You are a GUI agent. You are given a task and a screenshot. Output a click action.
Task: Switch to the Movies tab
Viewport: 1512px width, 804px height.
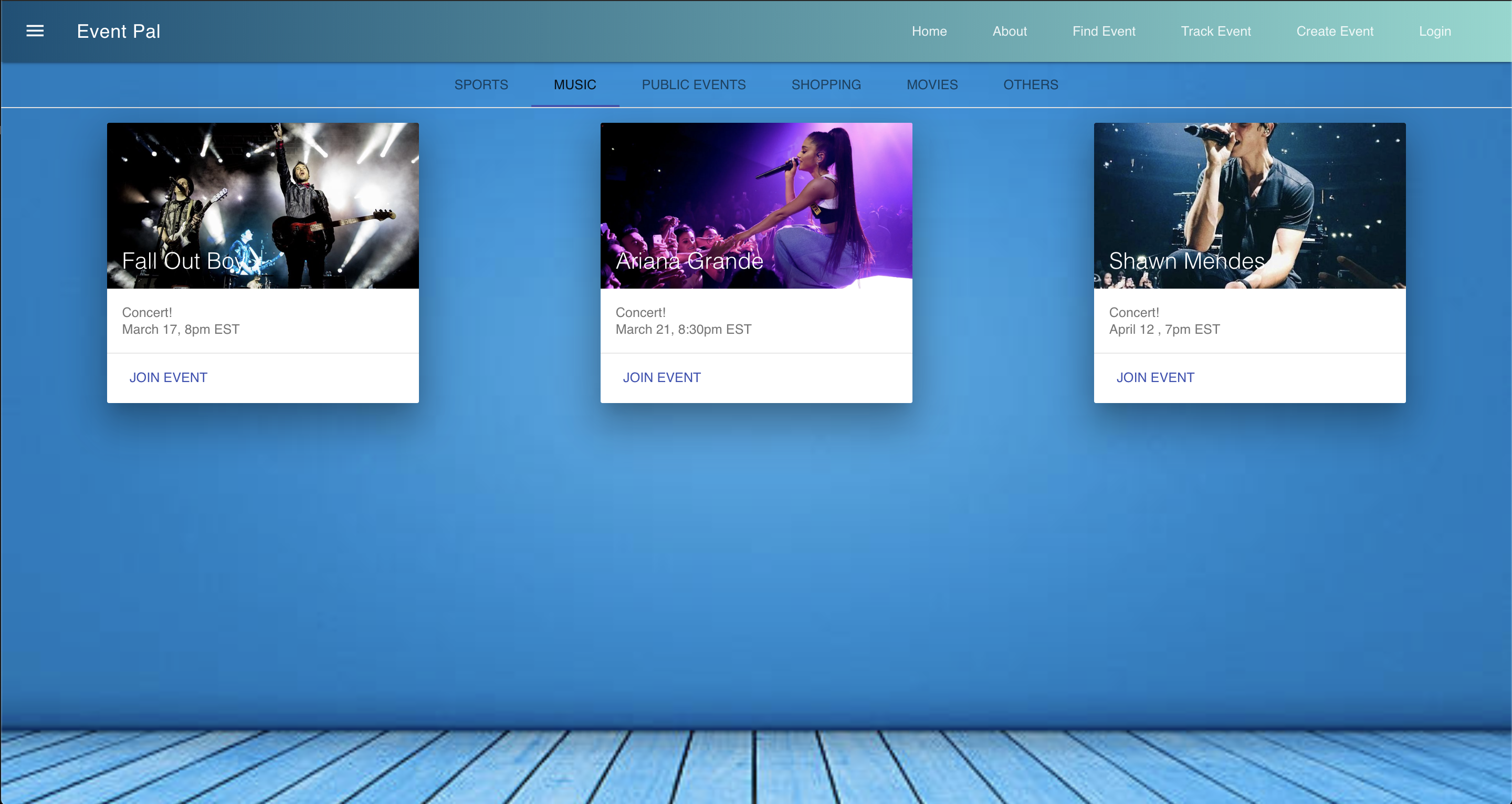(x=931, y=84)
